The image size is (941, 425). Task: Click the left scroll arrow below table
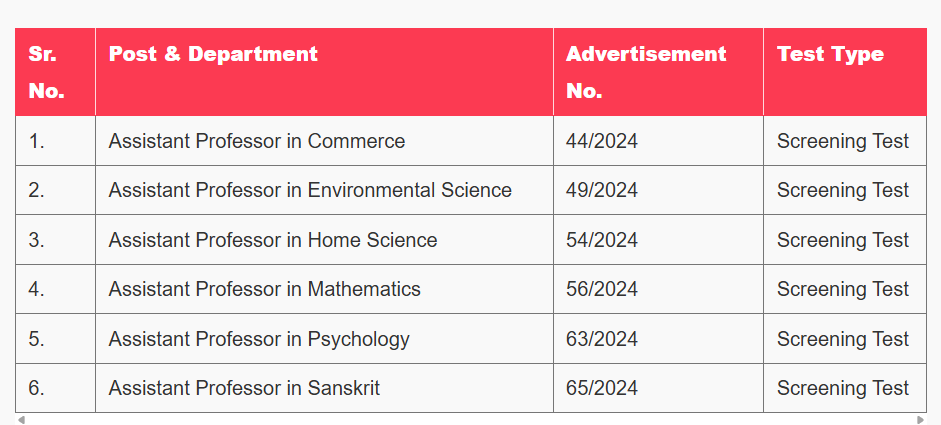(21, 420)
